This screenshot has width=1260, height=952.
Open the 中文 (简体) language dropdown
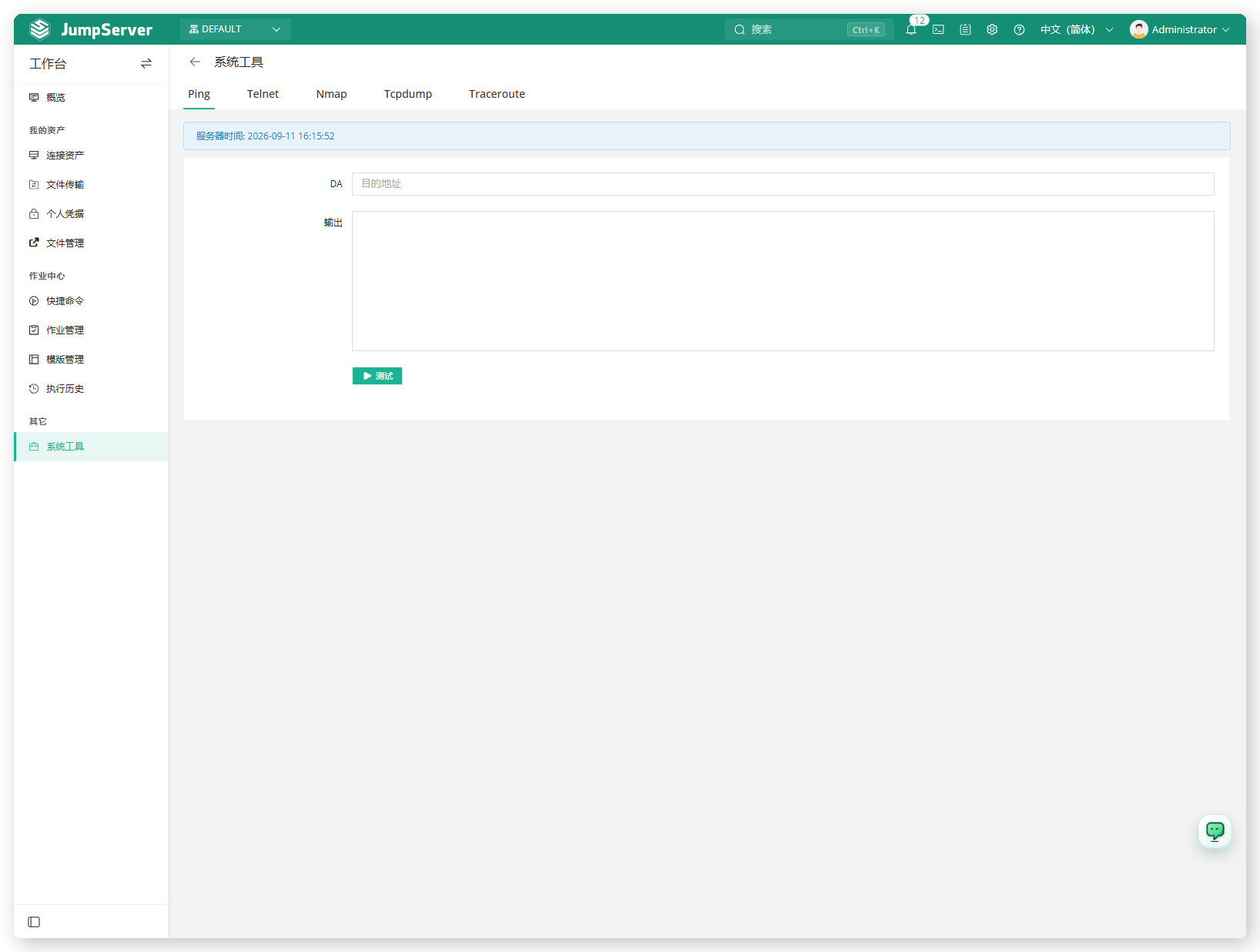[x=1076, y=30]
